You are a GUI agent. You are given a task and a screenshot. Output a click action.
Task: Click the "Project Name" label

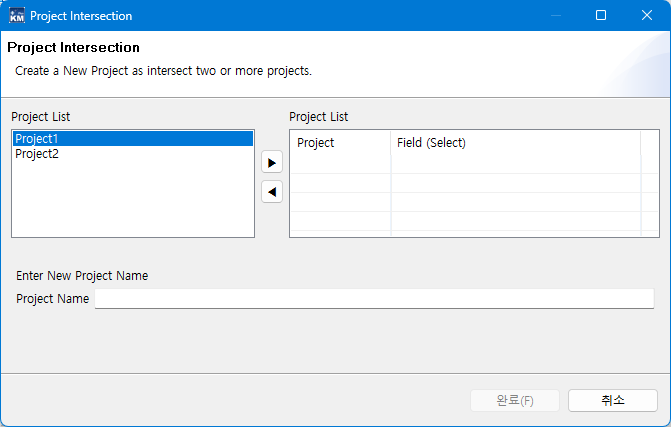53,299
